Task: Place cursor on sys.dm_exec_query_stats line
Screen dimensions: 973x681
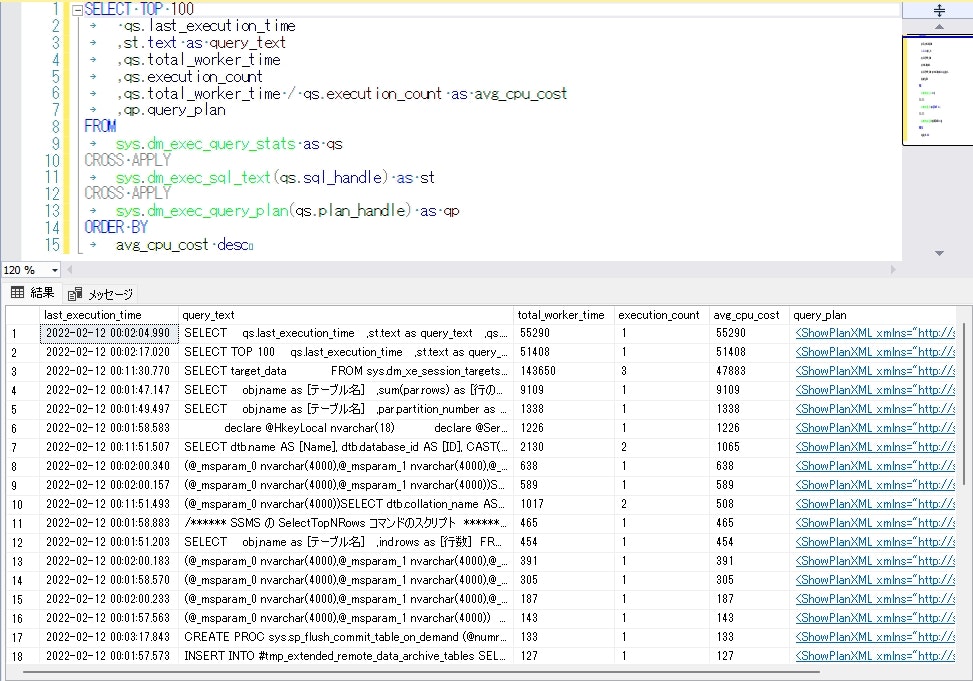Action: pos(228,143)
